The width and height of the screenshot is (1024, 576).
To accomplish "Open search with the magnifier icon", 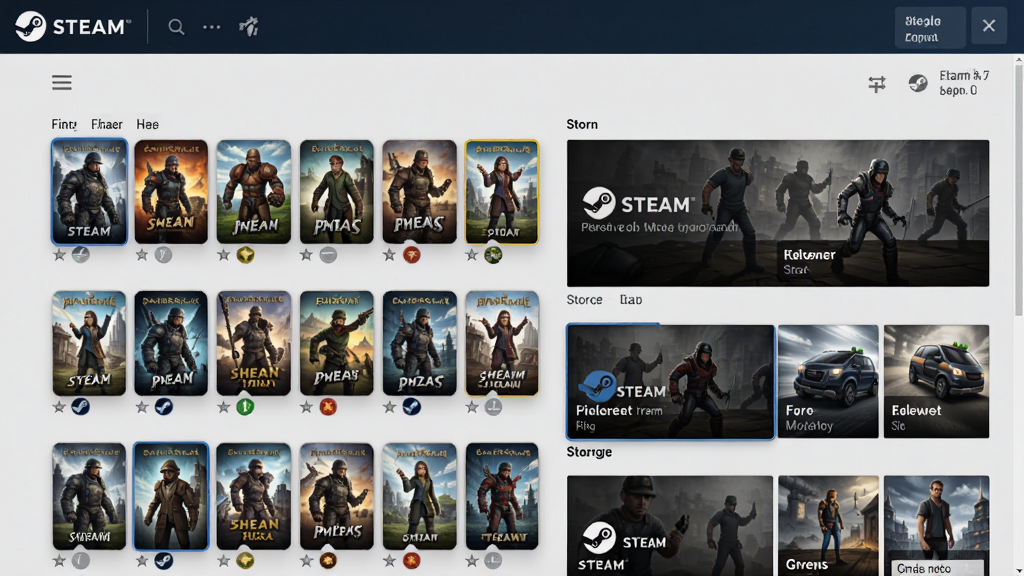I will pos(176,27).
